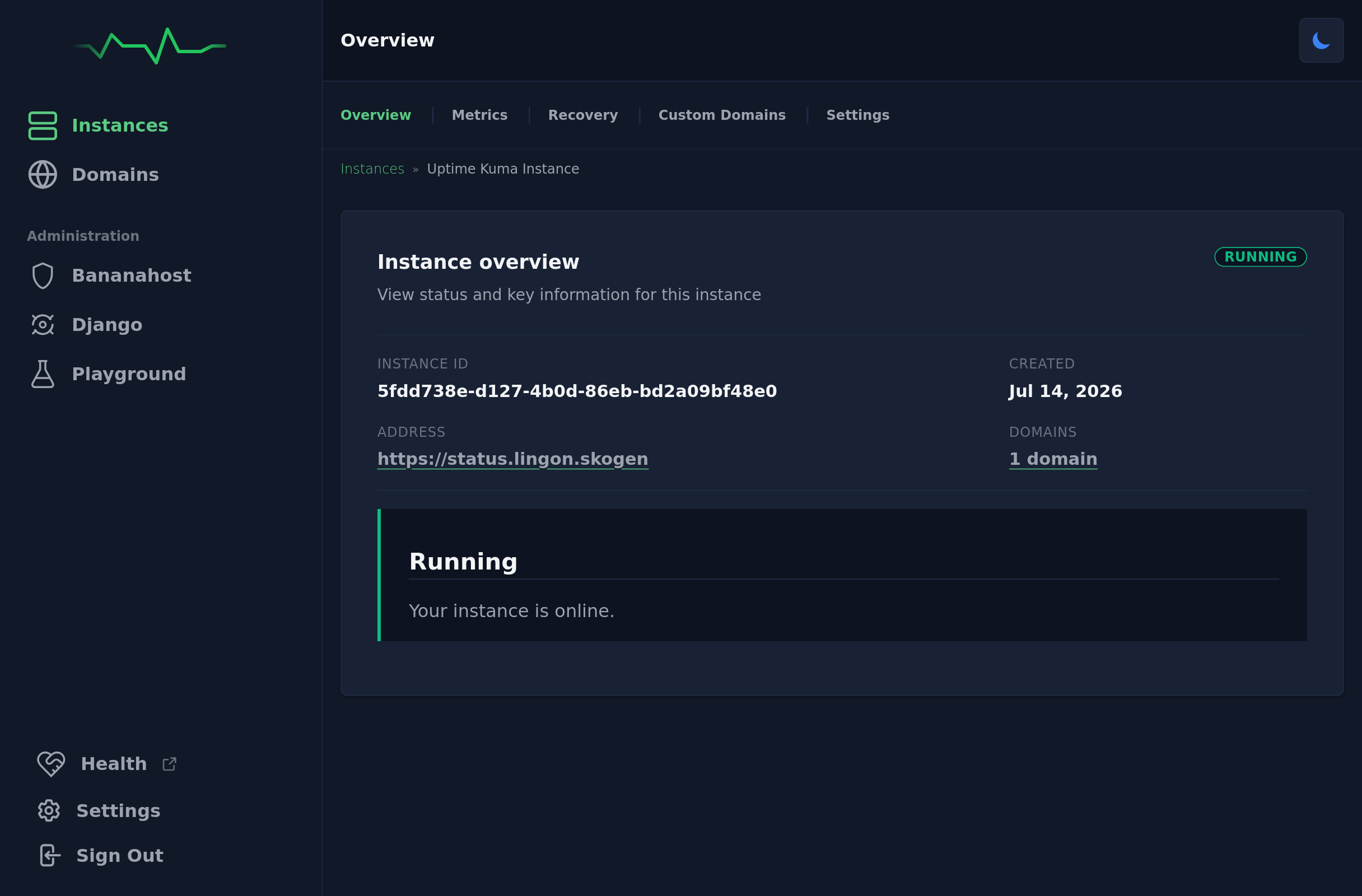Click the Django icon in the sidebar
This screenshot has height=896, width=1362.
point(43,324)
